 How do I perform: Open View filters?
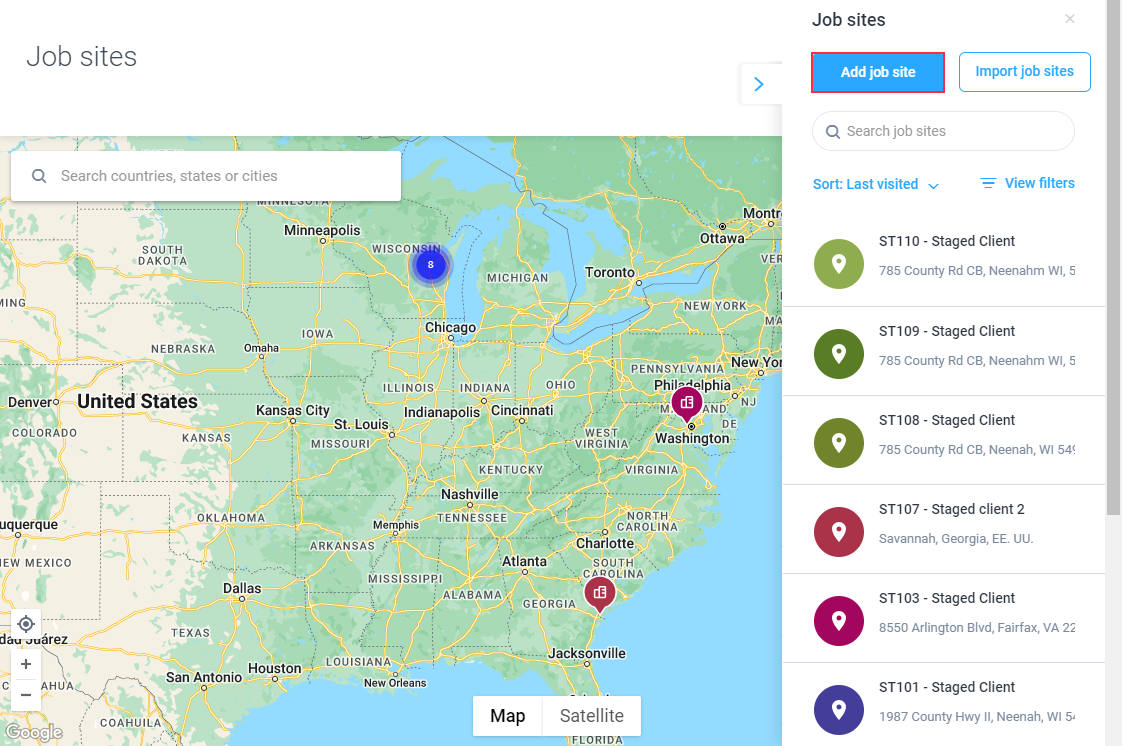tap(1027, 183)
